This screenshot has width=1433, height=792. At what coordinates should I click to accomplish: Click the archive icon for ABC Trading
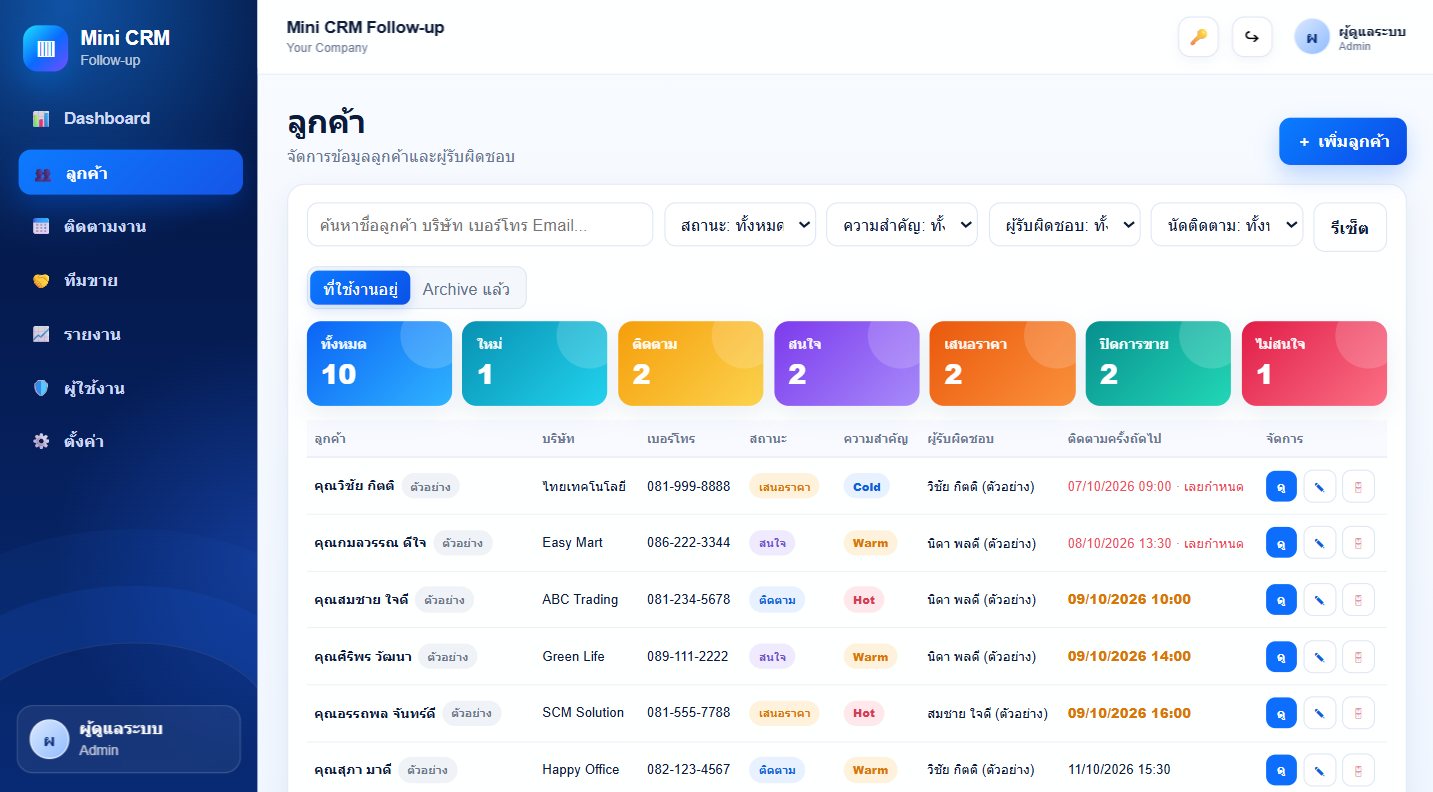pos(1358,600)
